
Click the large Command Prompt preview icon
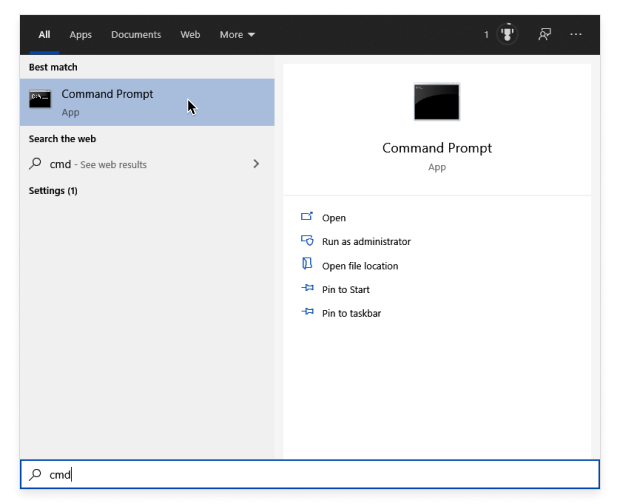tap(436, 102)
